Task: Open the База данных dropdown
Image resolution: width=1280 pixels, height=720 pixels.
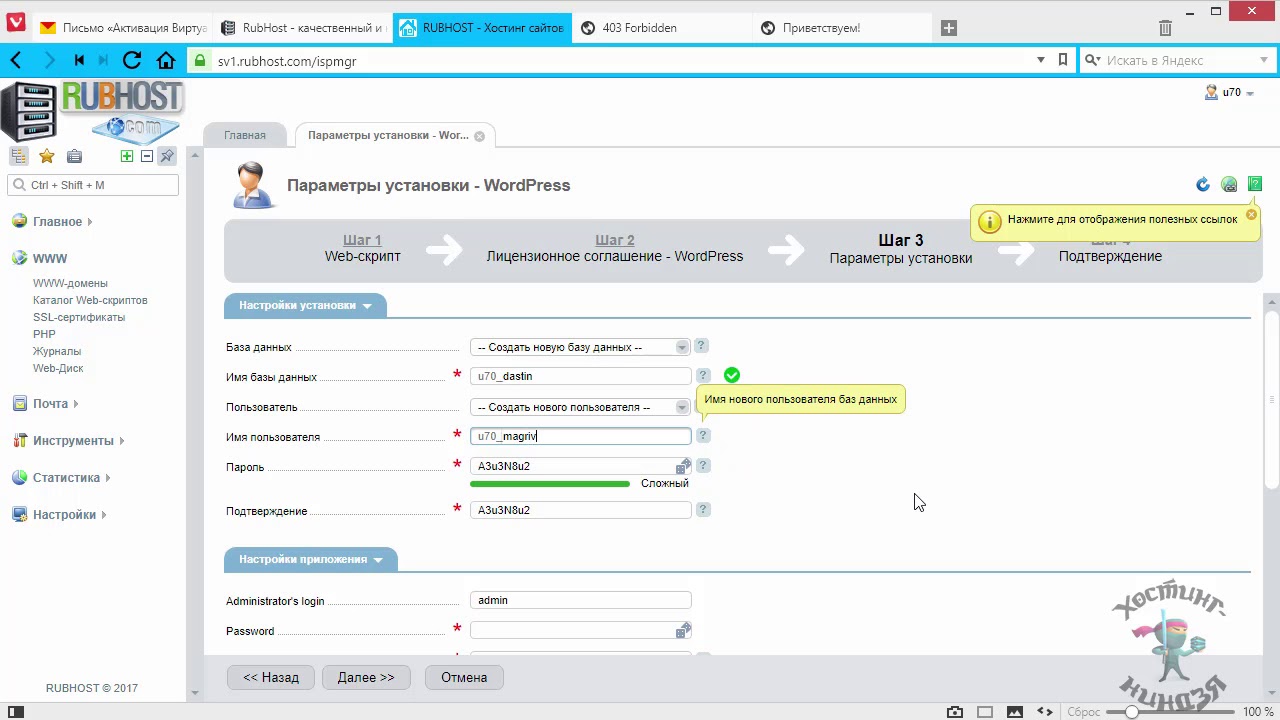Action: [x=580, y=347]
